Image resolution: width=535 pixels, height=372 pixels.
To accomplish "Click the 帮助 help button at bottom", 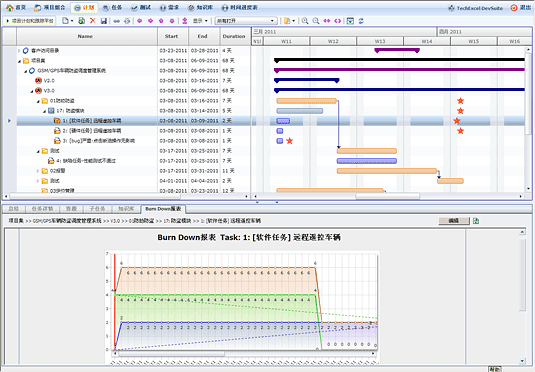I will (494, 369).
